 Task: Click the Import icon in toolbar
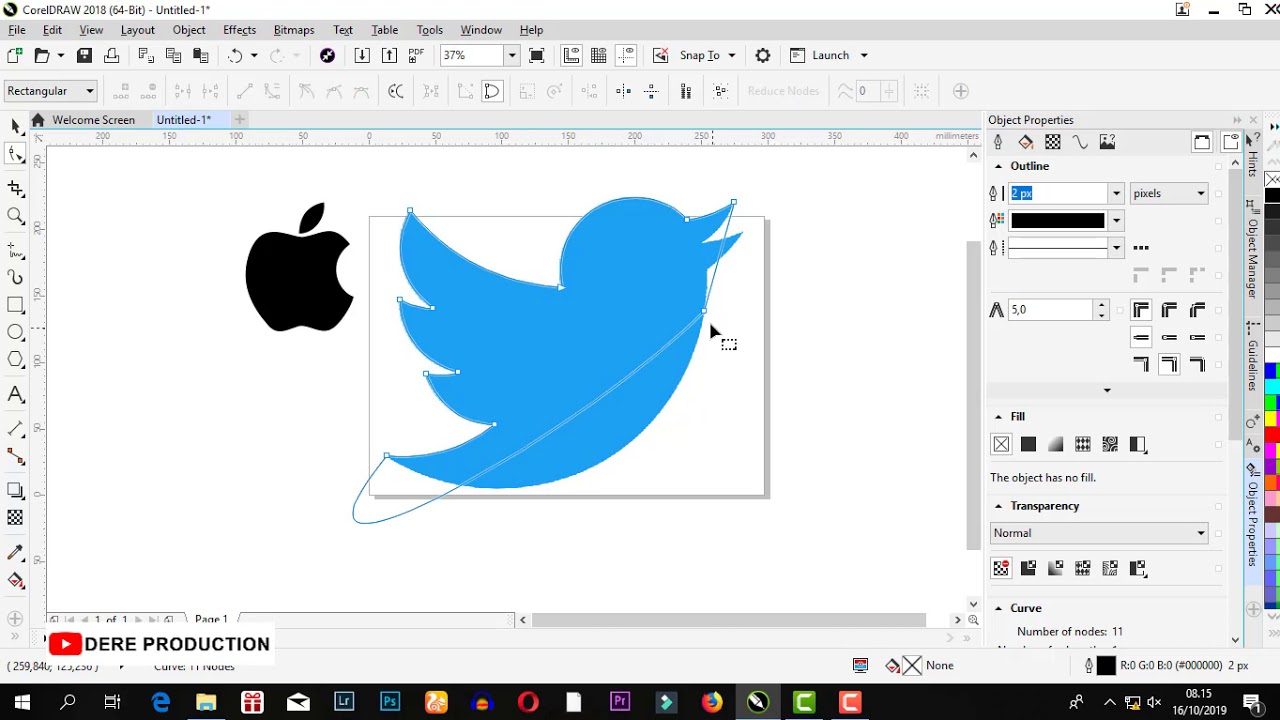(362, 55)
